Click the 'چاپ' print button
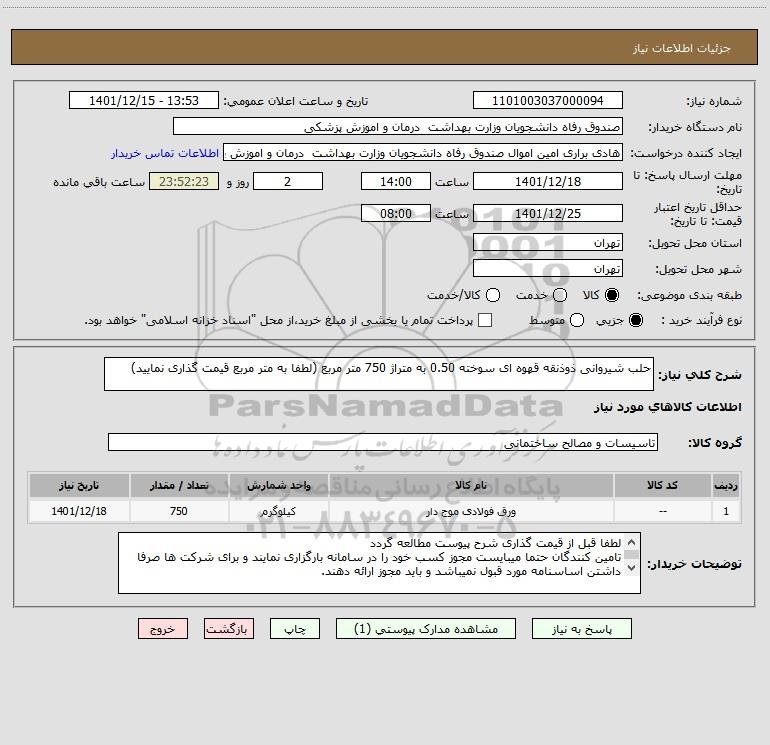 (x=295, y=629)
